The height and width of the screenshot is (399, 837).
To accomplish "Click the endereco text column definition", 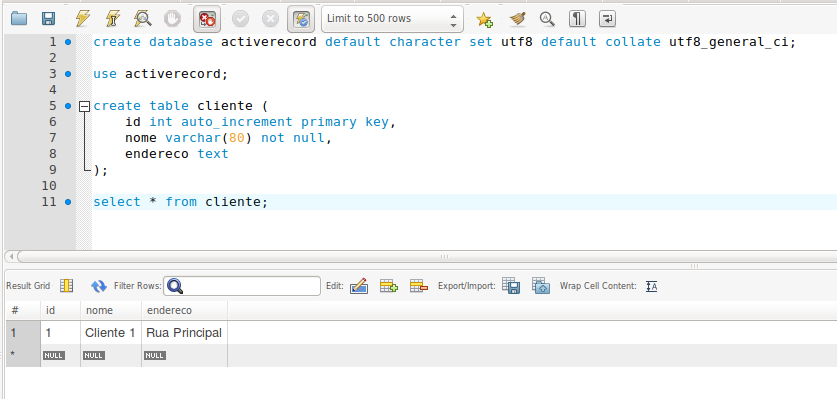I will click(177, 154).
